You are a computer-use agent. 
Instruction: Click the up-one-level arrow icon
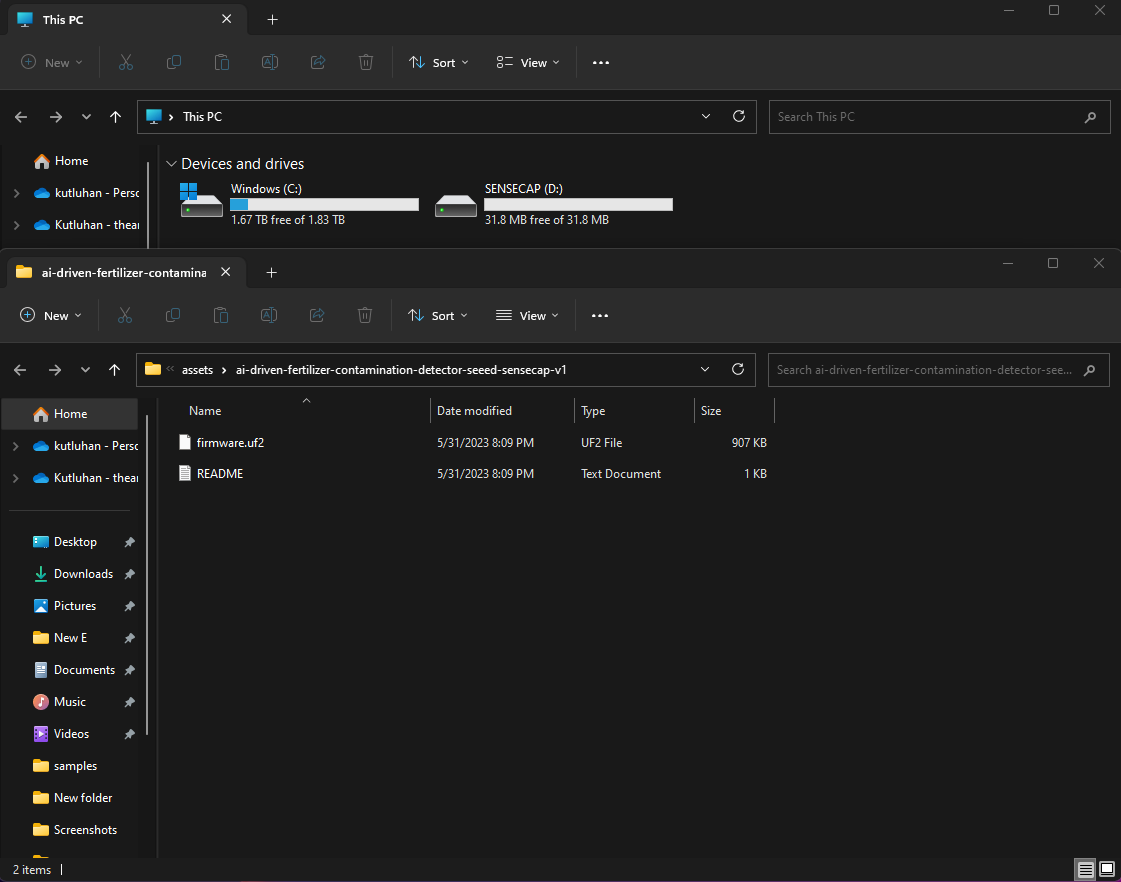pyautogui.click(x=115, y=369)
